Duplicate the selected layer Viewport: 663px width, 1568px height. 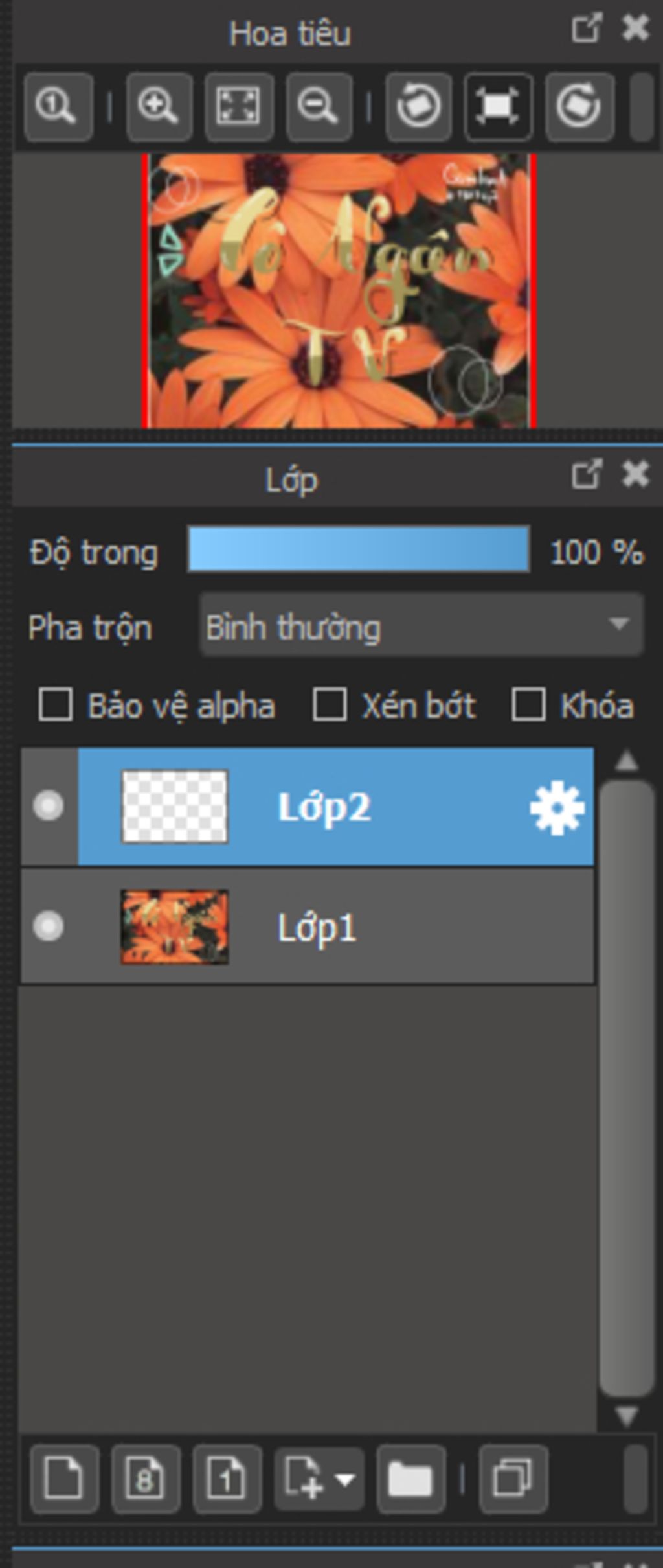click(x=513, y=1479)
